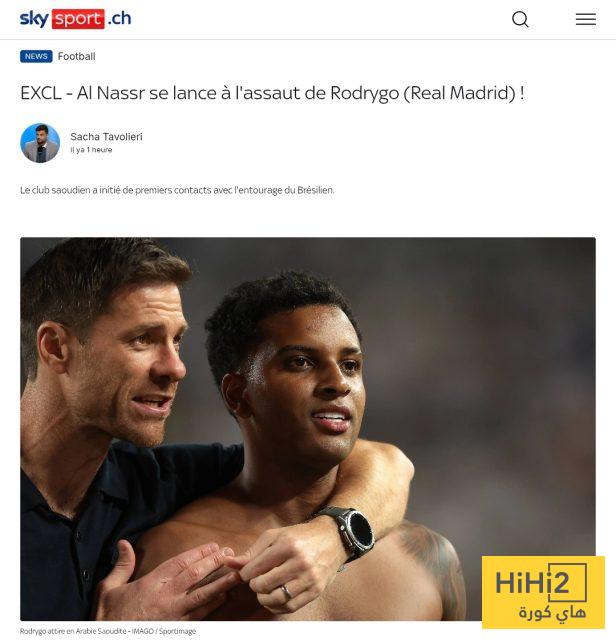This screenshot has height=640, width=616.
Task: Open the Football category link
Action: (76, 56)
